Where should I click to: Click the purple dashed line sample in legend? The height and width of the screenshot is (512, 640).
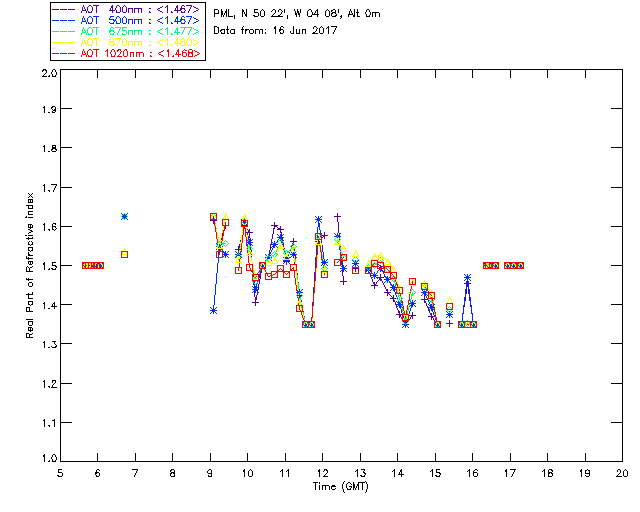coord(64,9)
